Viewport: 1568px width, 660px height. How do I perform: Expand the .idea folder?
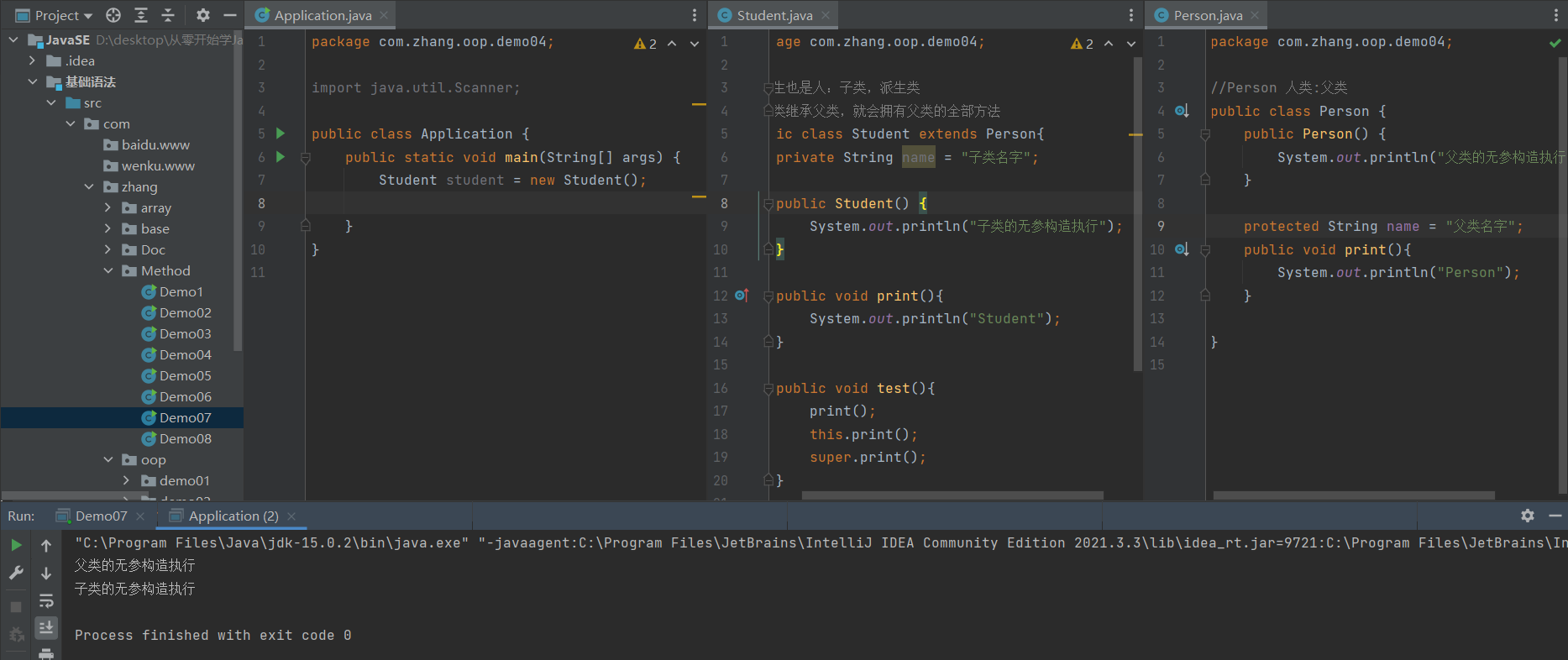[x=32, y=60]
